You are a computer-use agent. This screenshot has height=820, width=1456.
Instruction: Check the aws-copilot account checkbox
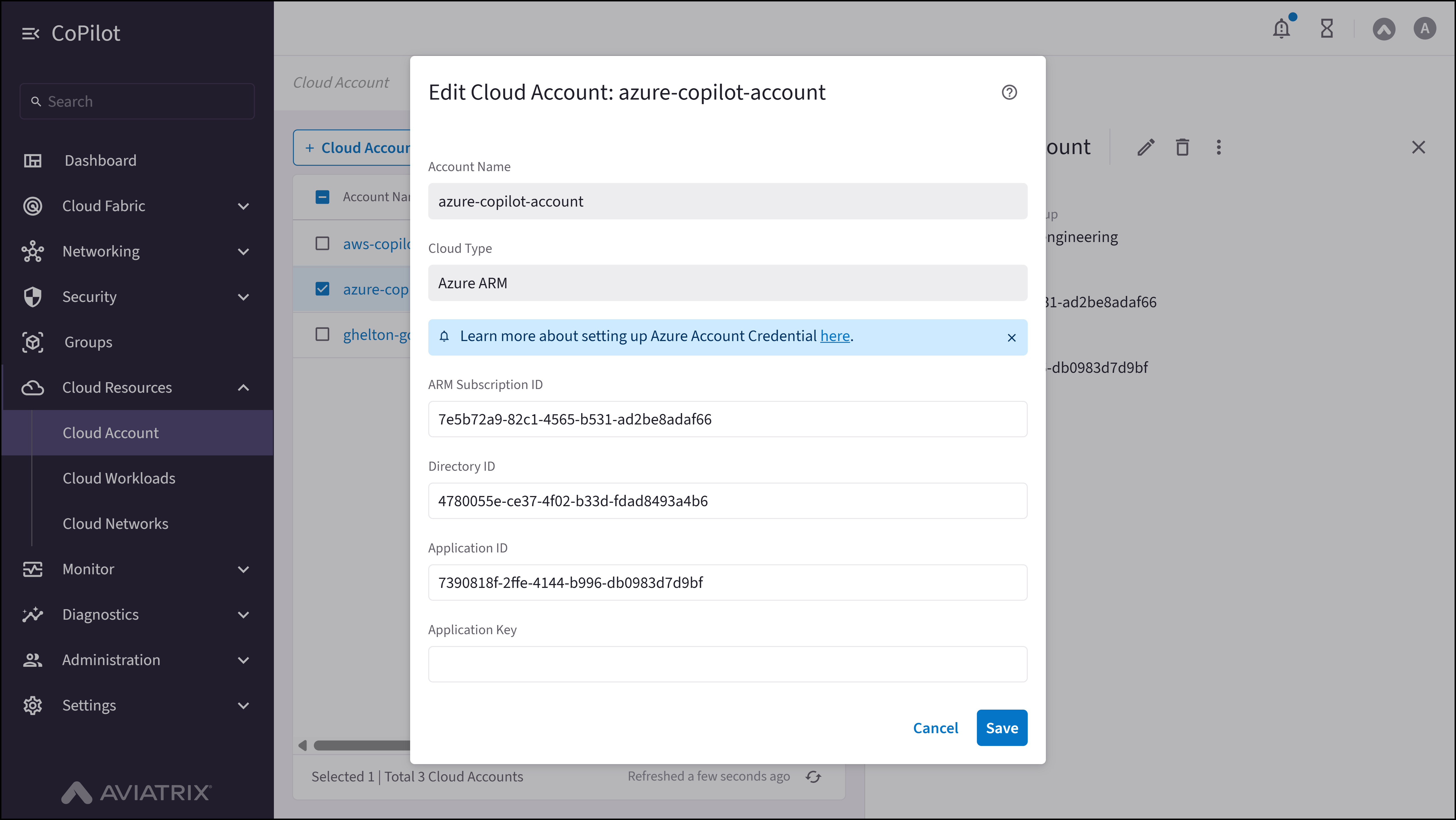point(322,243)
